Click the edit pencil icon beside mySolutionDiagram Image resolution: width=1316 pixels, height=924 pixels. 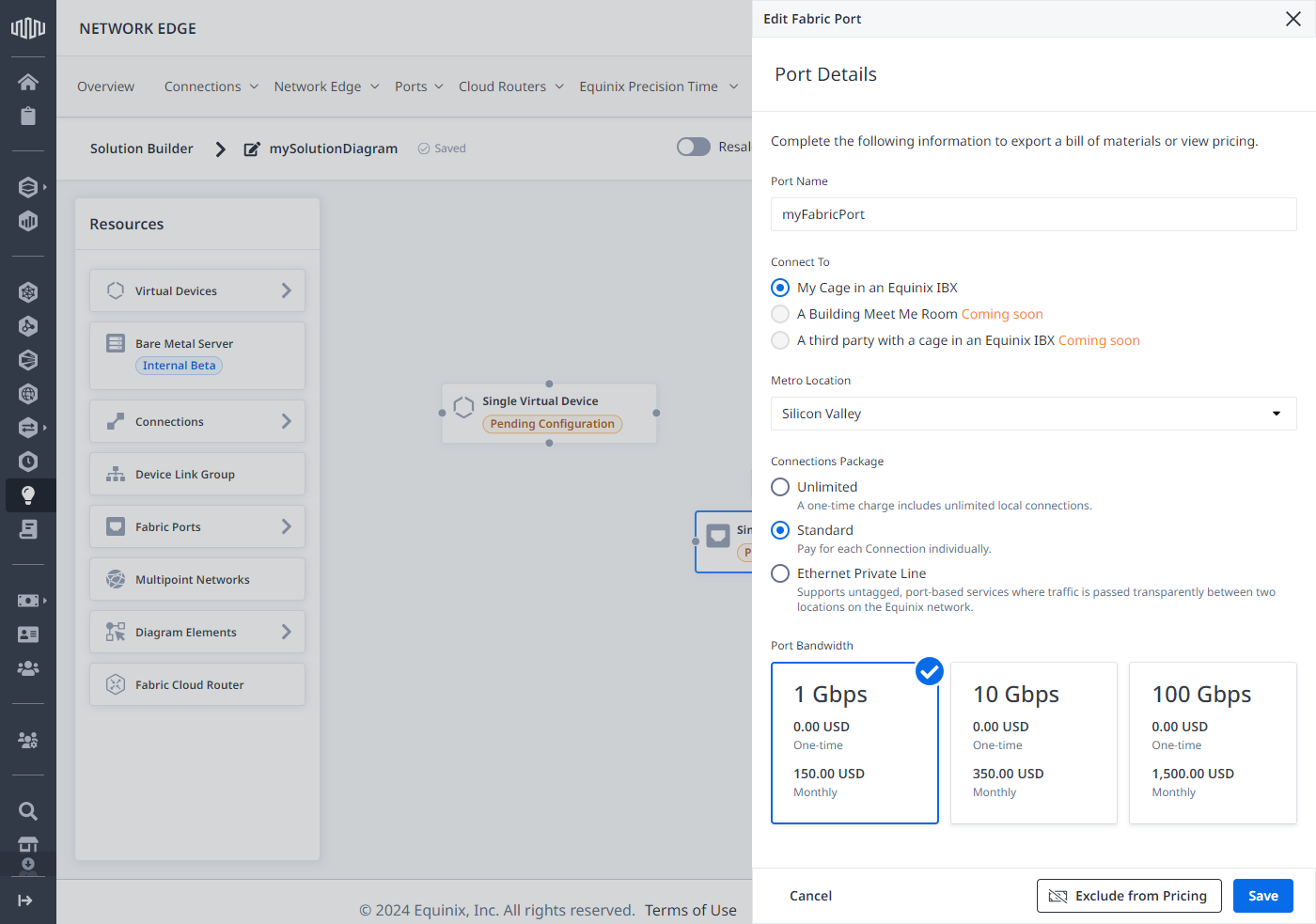tap(252, 149)
